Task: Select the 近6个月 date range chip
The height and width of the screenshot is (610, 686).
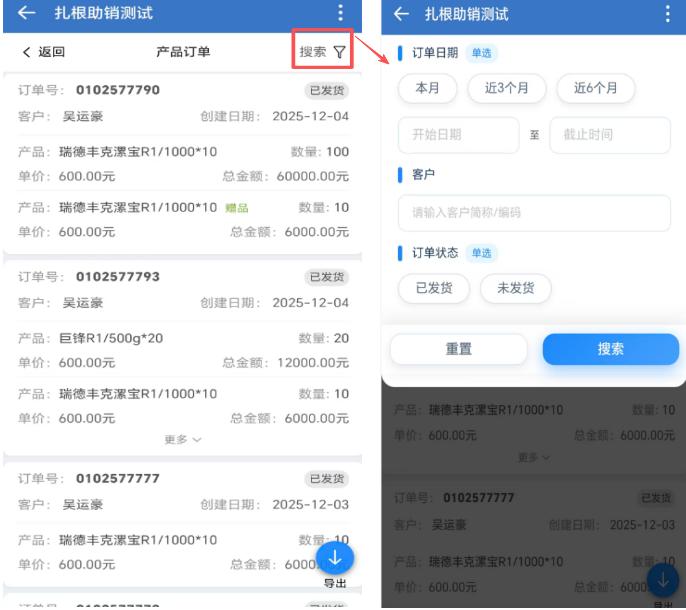Action: [x=595, y=88]
